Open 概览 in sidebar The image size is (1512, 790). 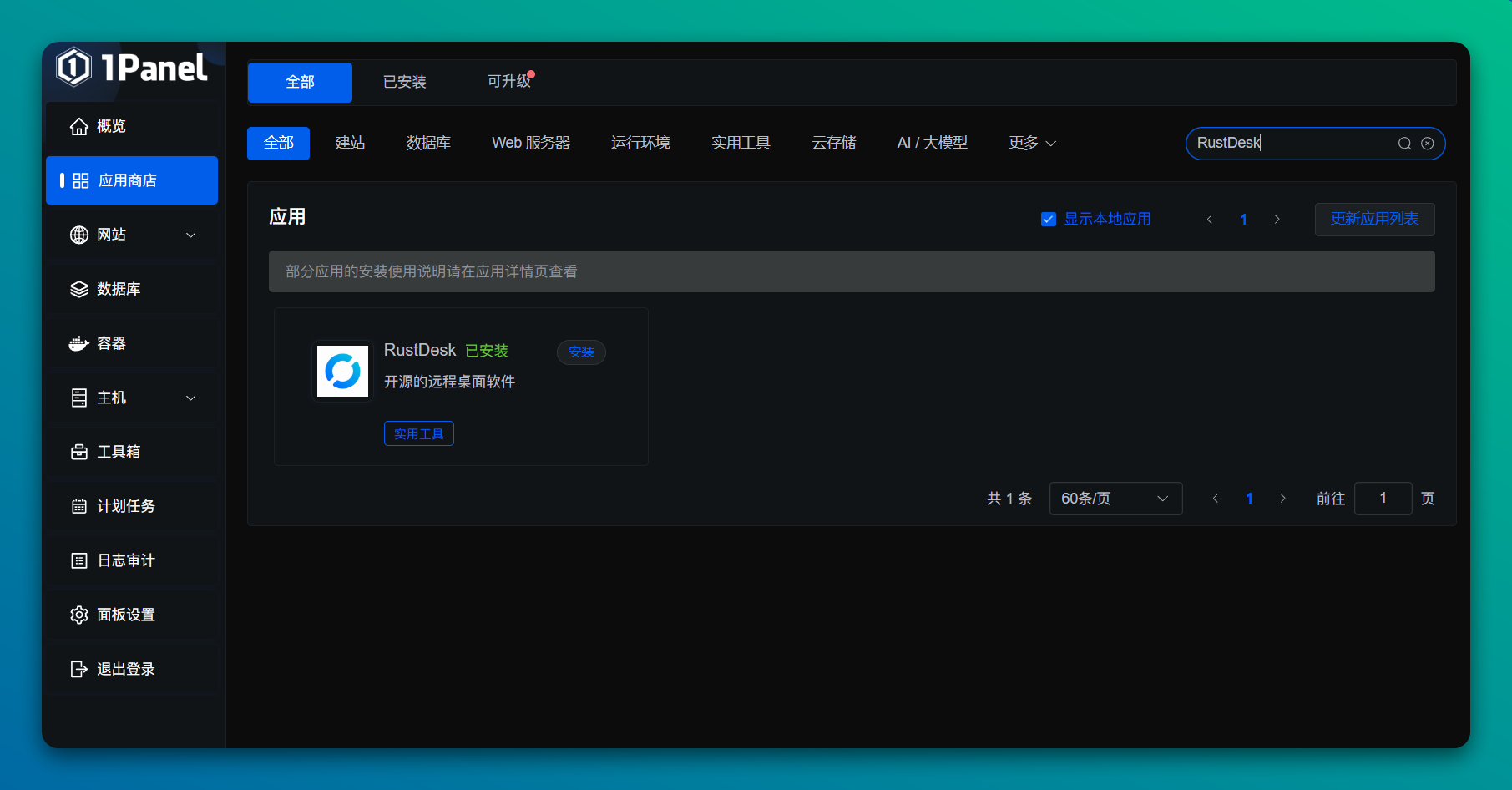pyautogui.click(x=132, y=126)
